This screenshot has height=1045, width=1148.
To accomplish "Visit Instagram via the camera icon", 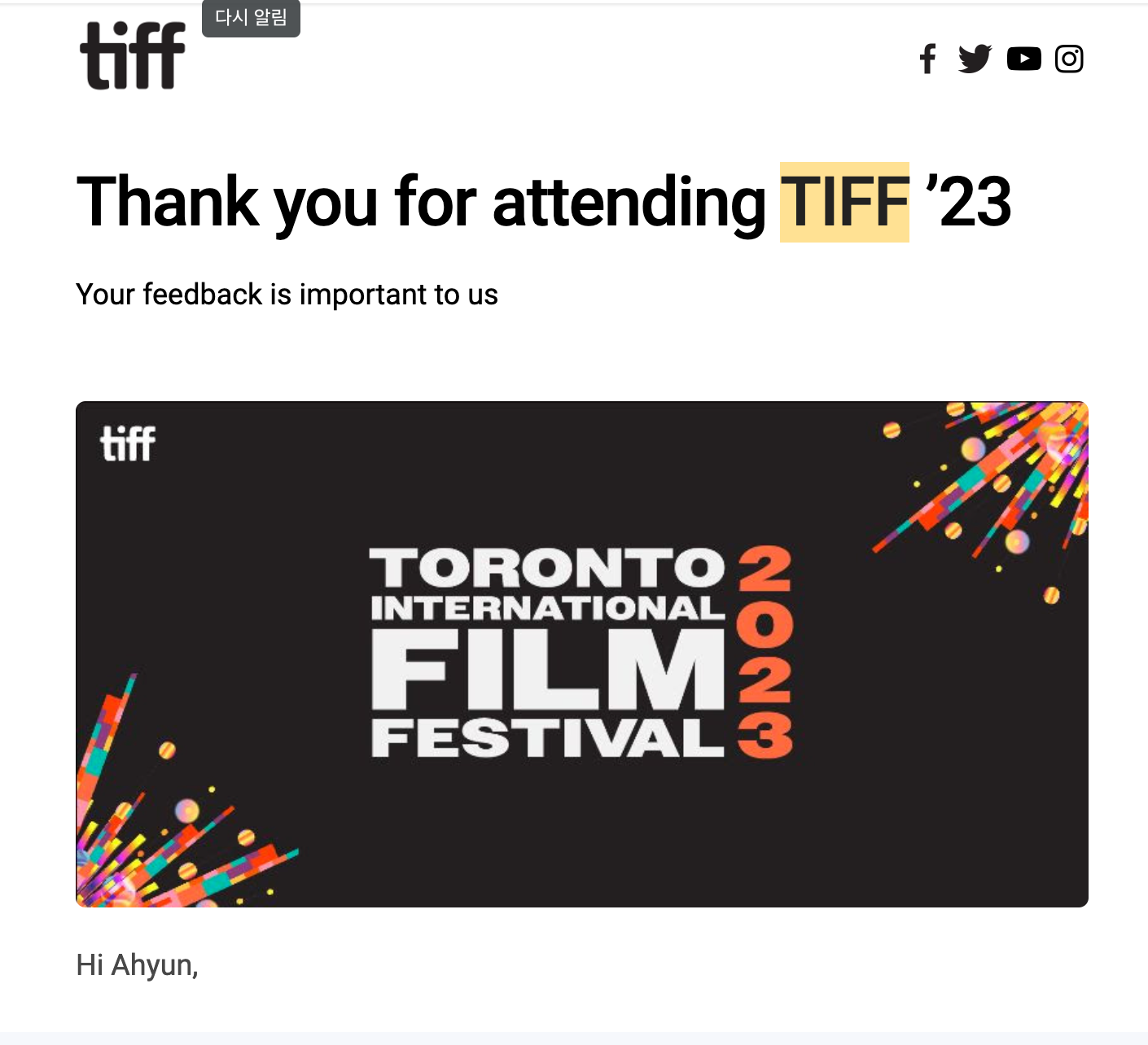I will click(x=1069, y=59).
